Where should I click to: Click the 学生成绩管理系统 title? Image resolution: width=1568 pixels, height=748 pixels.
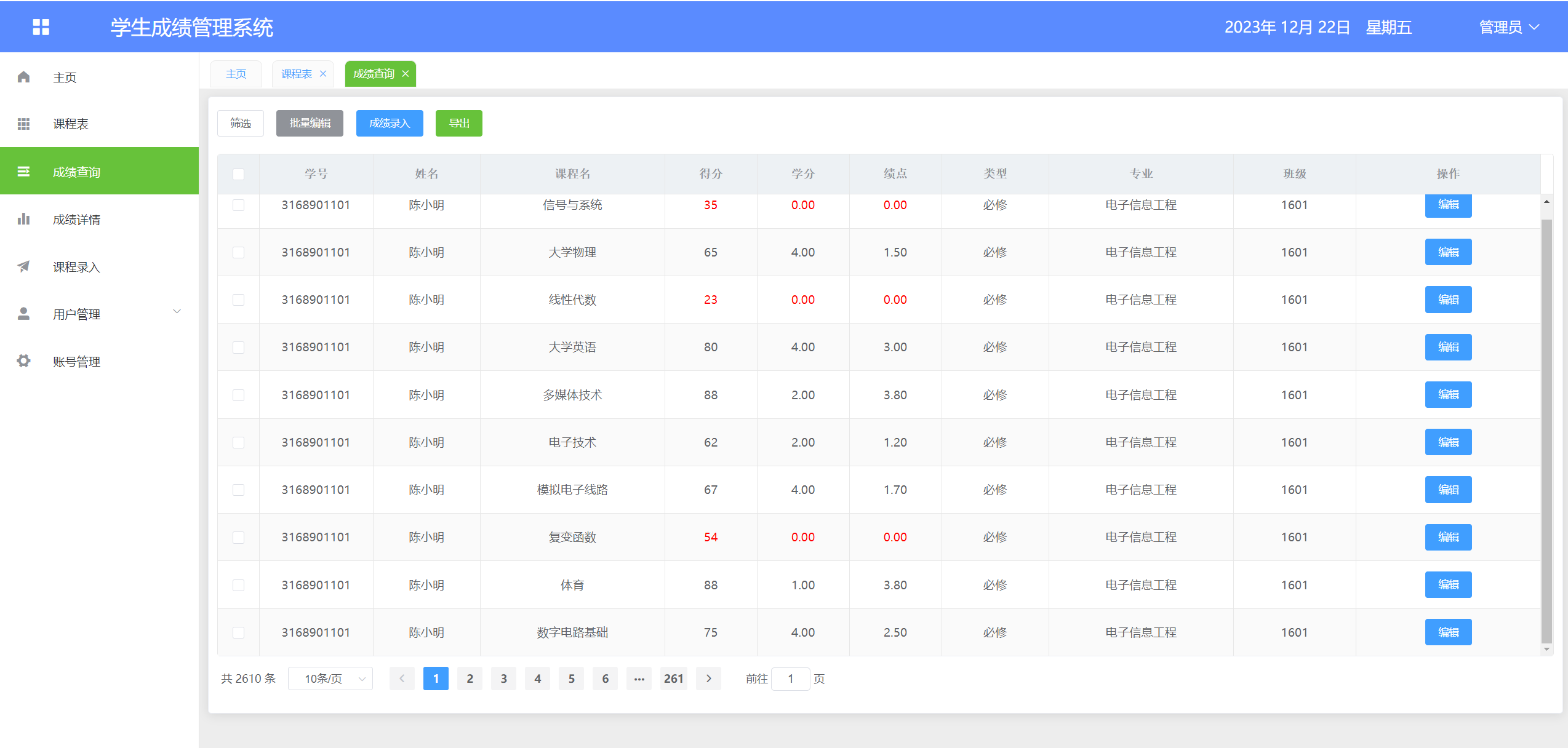click(x=192, y=27)
